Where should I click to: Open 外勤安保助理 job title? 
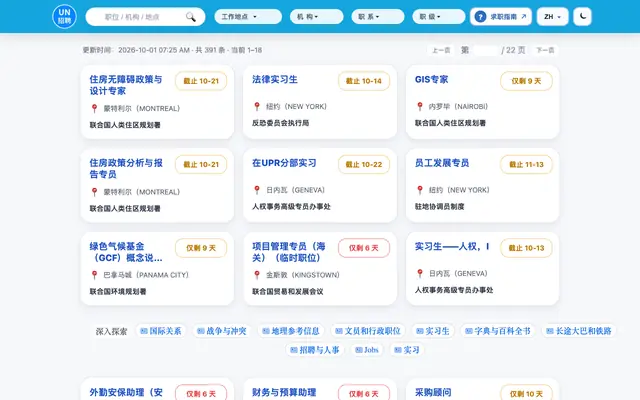126,392
